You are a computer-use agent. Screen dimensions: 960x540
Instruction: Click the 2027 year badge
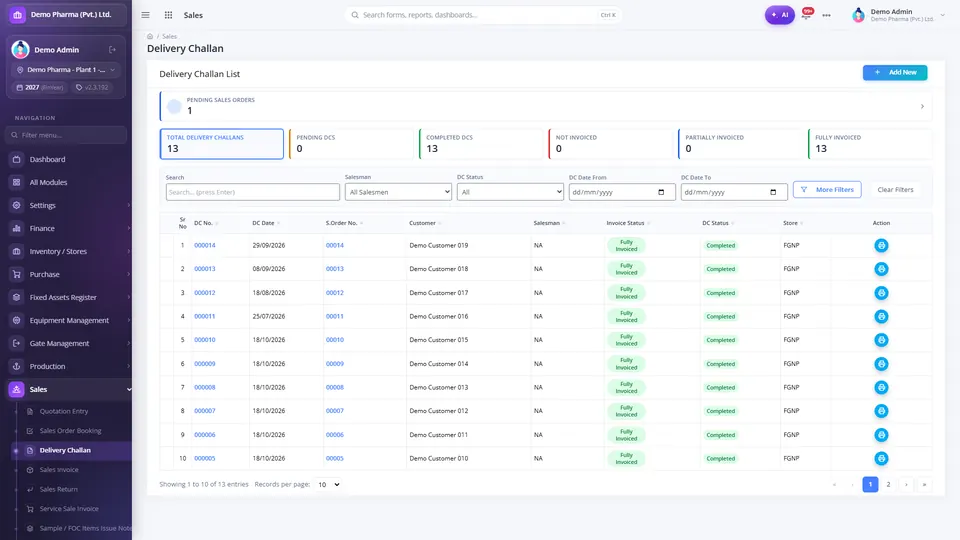pos(40,88)
